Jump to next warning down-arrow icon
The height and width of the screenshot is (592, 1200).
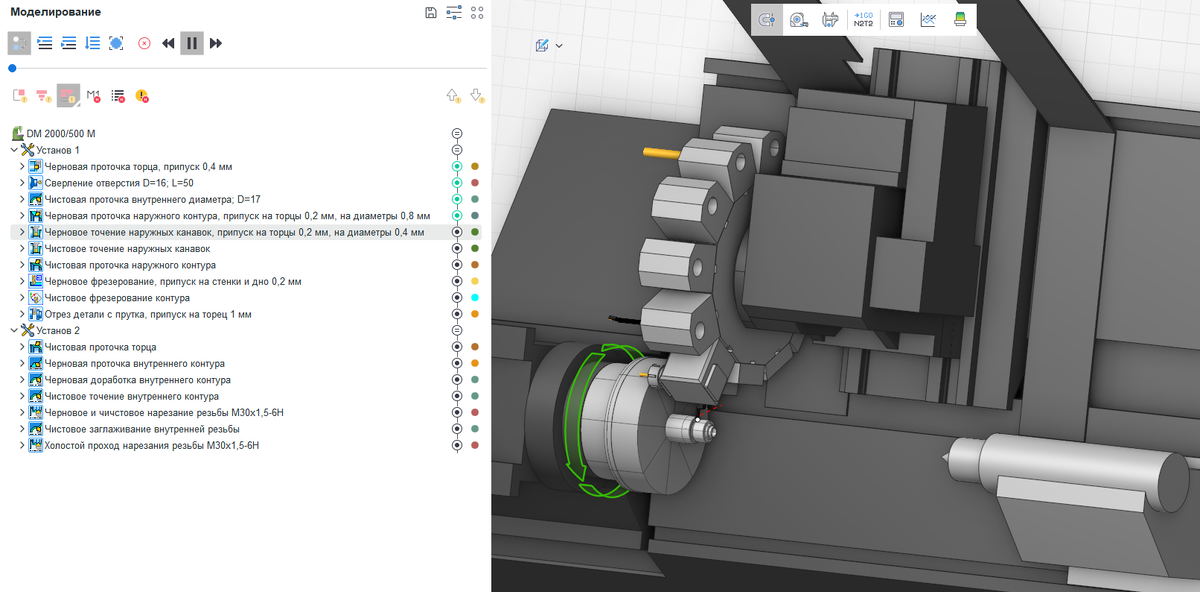pos(477,96)
